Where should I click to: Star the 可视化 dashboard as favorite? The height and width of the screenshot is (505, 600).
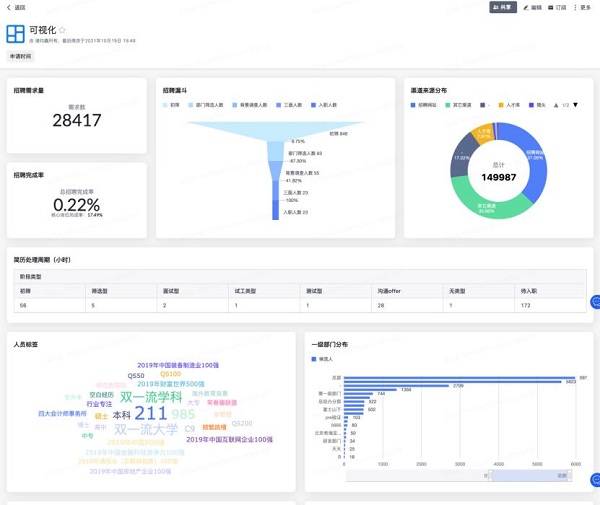(x=62, y=31)
